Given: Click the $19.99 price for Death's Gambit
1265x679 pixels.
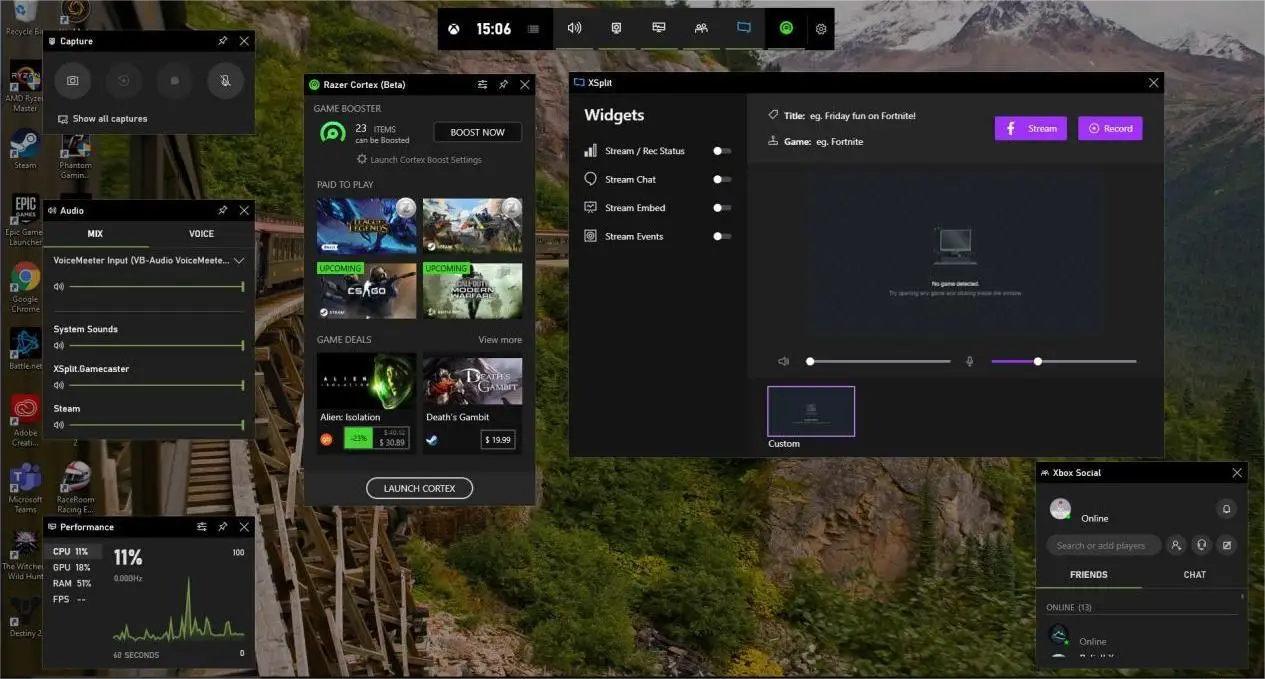Looking at the screenshot, I should coord(498,440).
